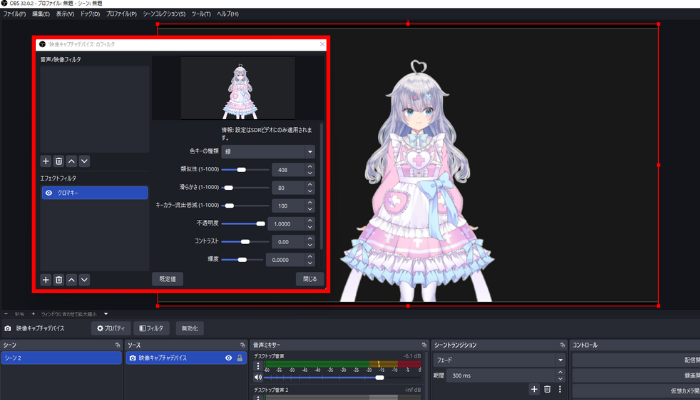Pop out the Scene Transitions dock
The image size is (700, 400).
coord(562,345)
